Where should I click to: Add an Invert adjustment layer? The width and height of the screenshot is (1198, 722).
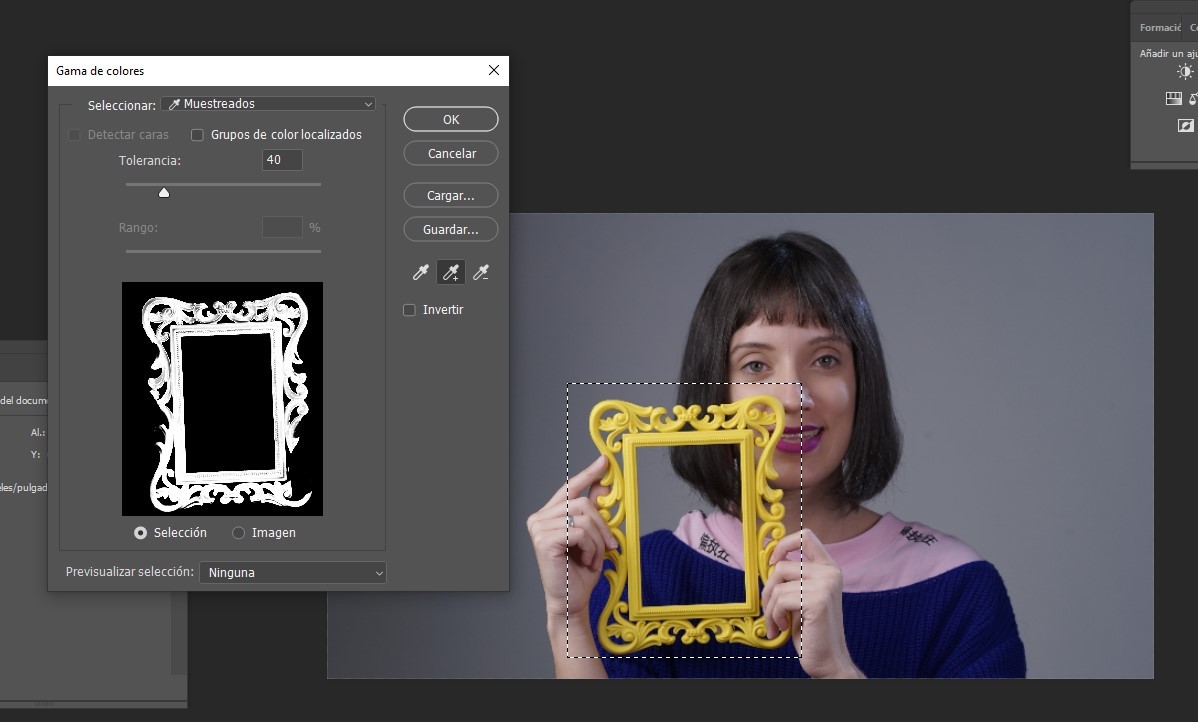pyautogui.click(x=1186, y=126)
